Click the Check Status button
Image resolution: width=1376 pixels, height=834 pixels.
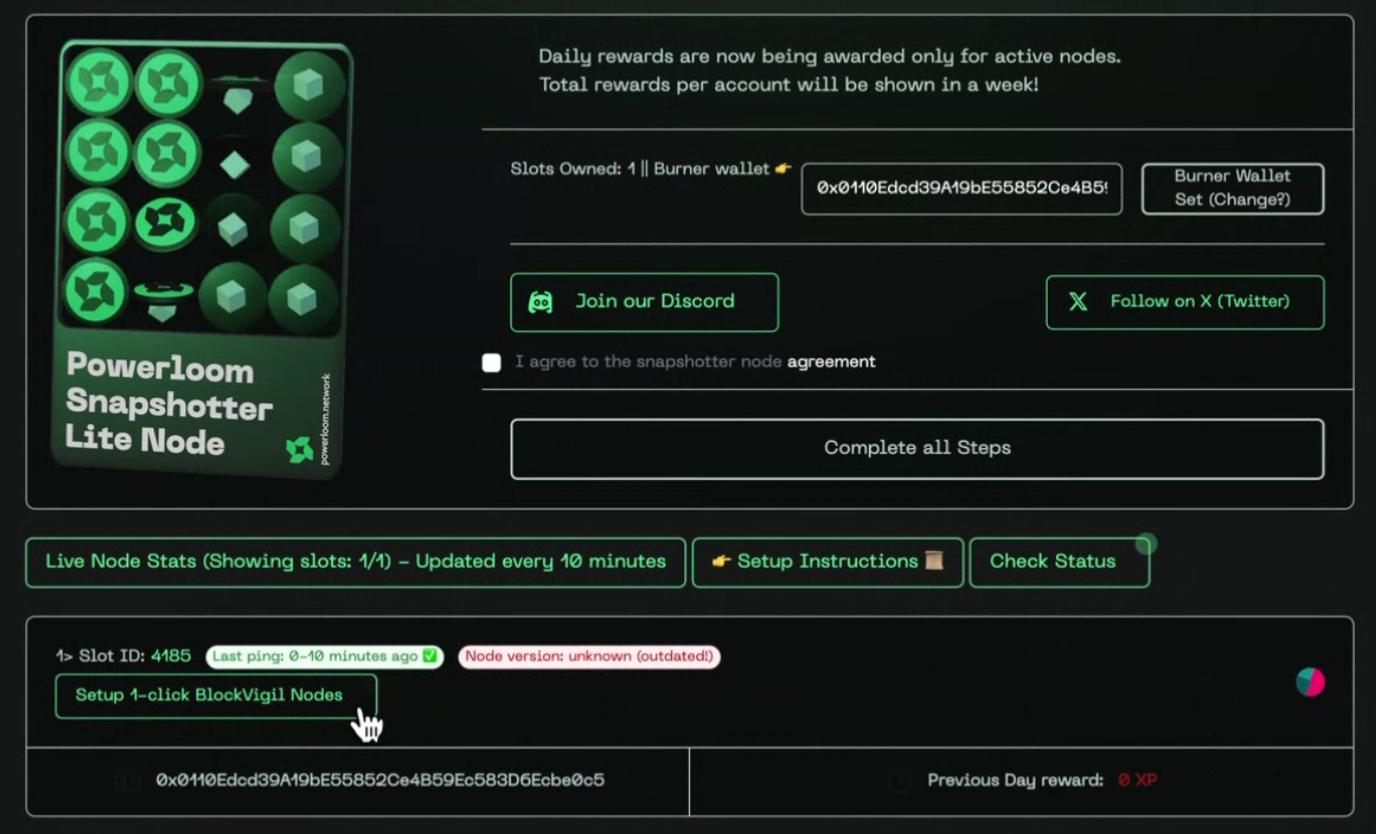[x=1059, y=562]
